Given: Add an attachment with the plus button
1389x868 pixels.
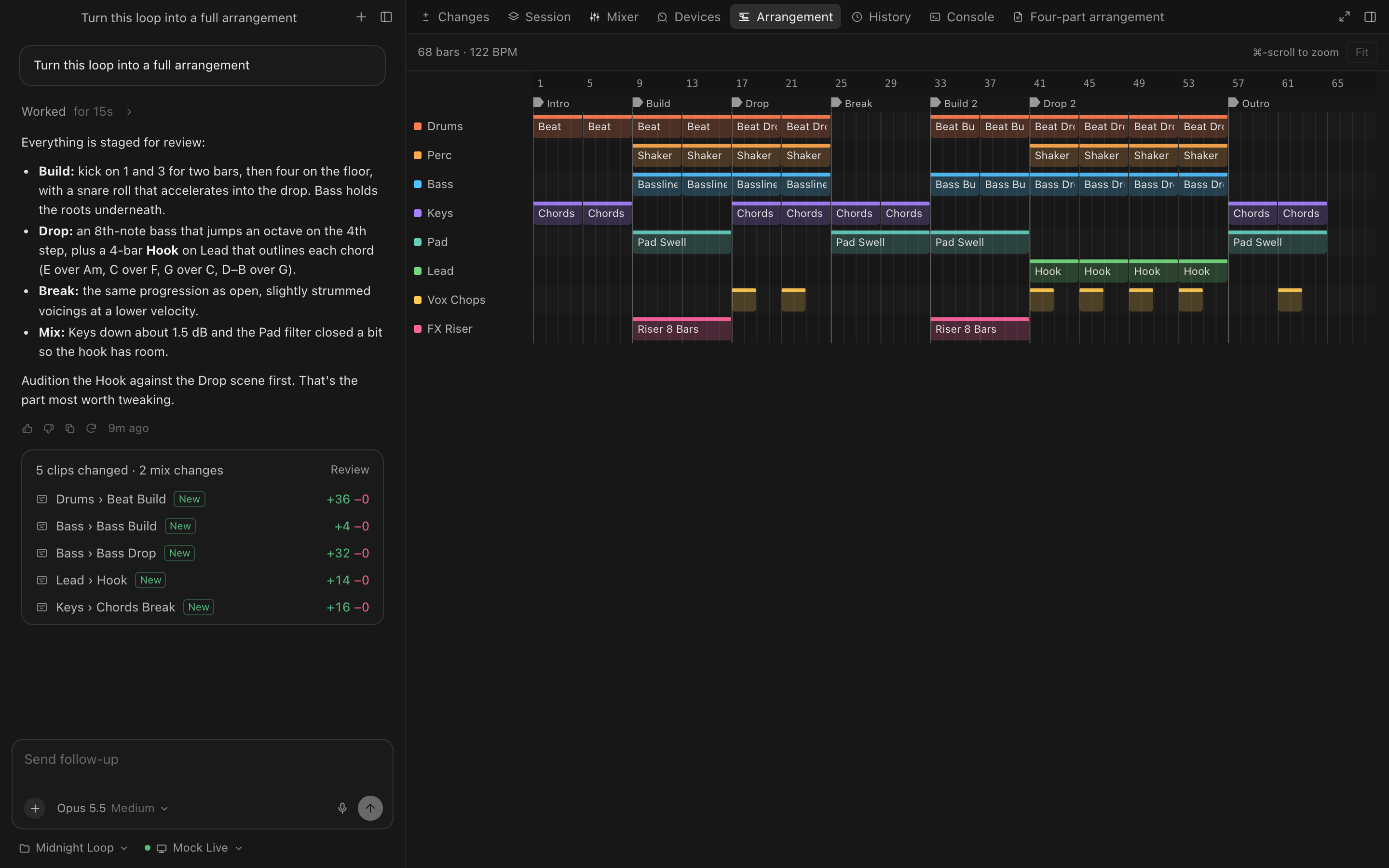Looking at the screenshot, I should click(x=35, y=808).
